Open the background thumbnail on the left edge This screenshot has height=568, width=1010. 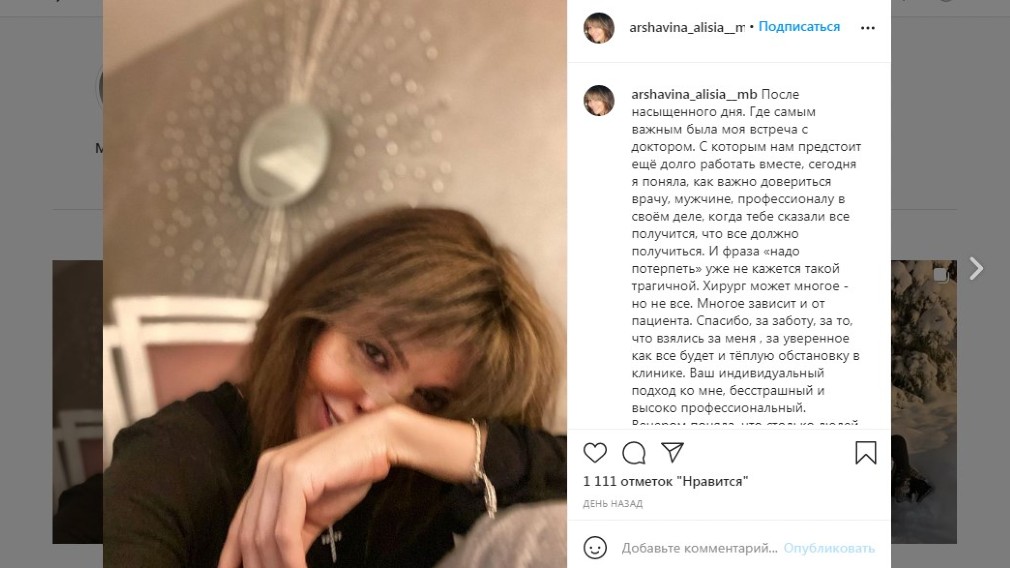pyautogui.click(x=77, y=401)
